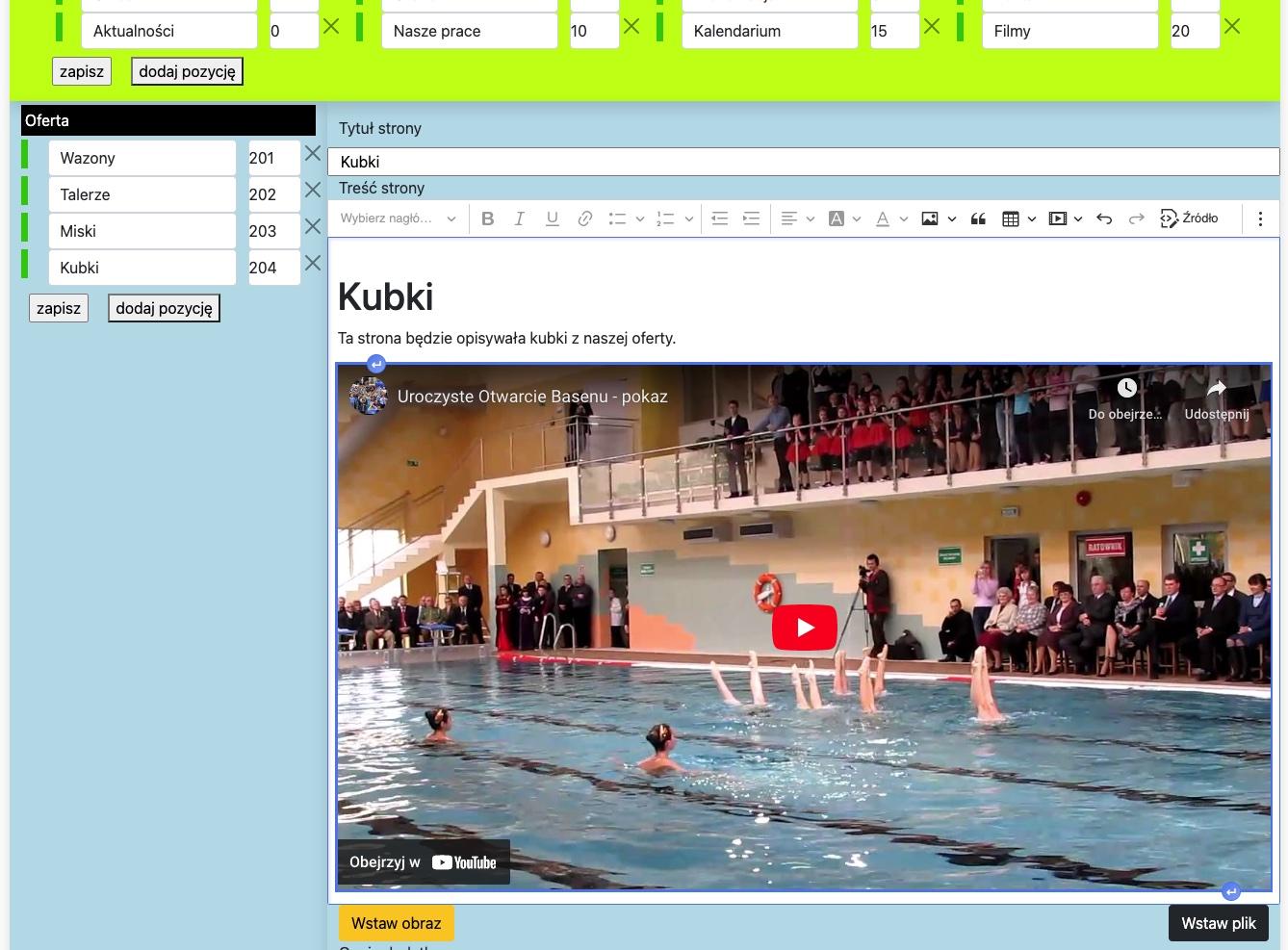1288x950 pixels.
Task: Decrease indent of the paragraph
Action: [x=719, y=218]
